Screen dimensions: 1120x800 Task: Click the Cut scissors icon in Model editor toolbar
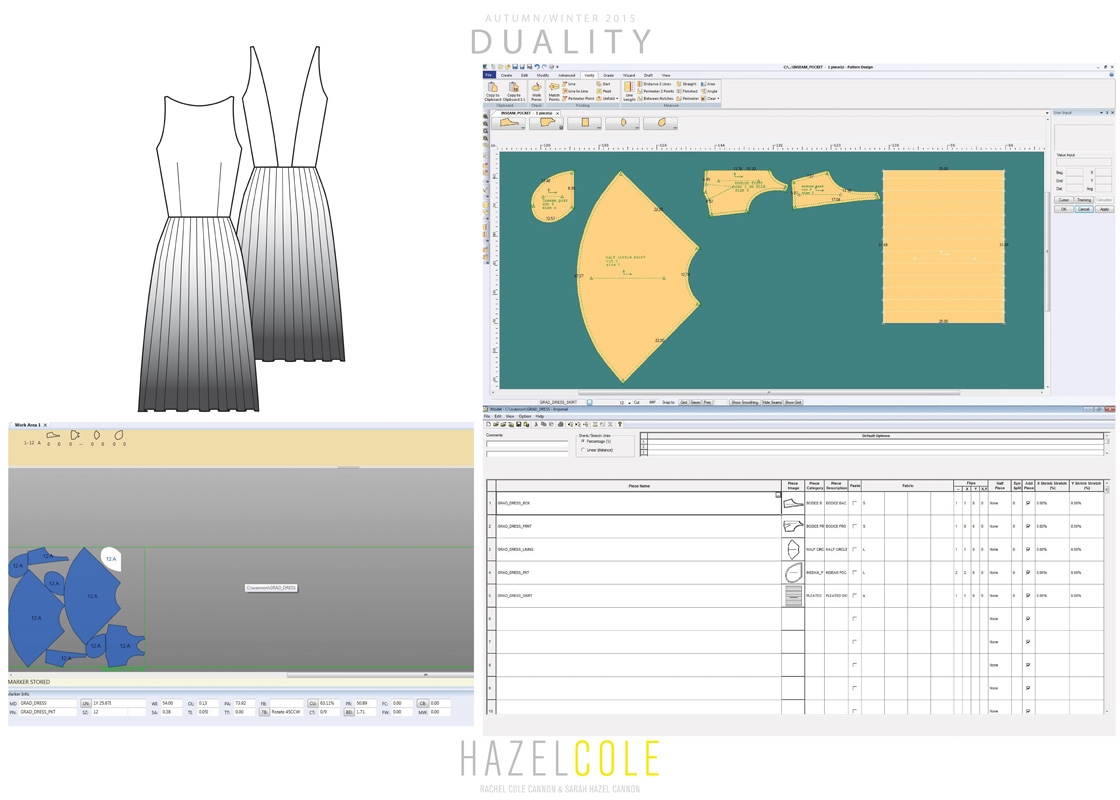coord(536,424)
